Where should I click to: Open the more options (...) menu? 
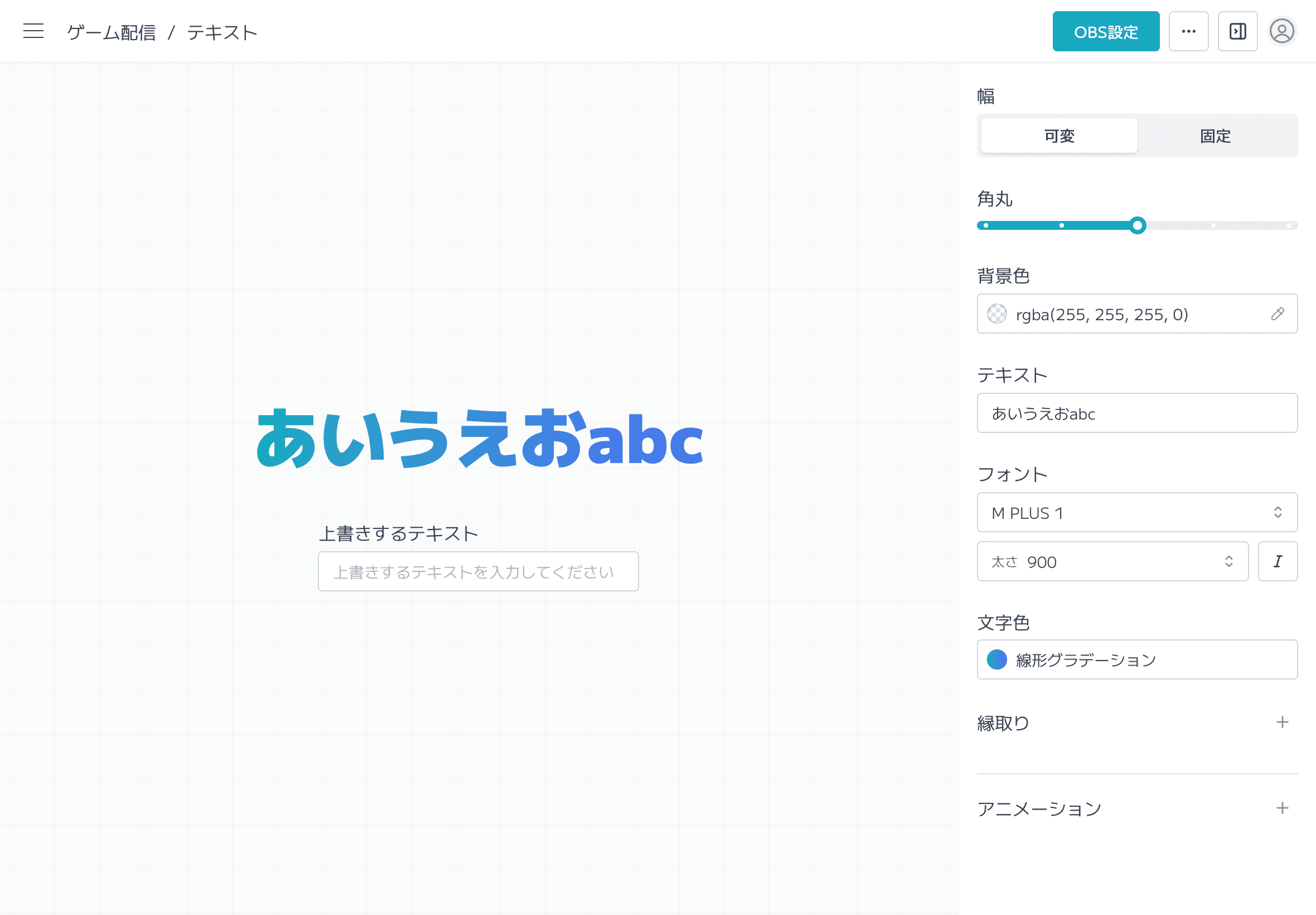click(x=1188, y=32)
